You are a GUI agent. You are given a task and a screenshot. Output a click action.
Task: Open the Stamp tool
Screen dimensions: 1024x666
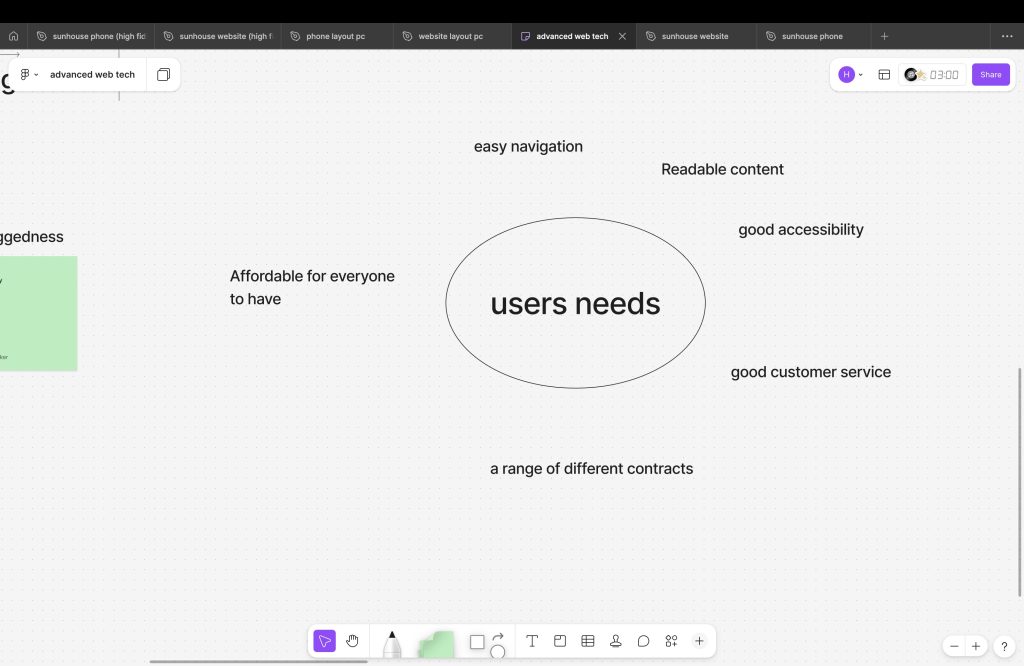(x=616, y=641)
